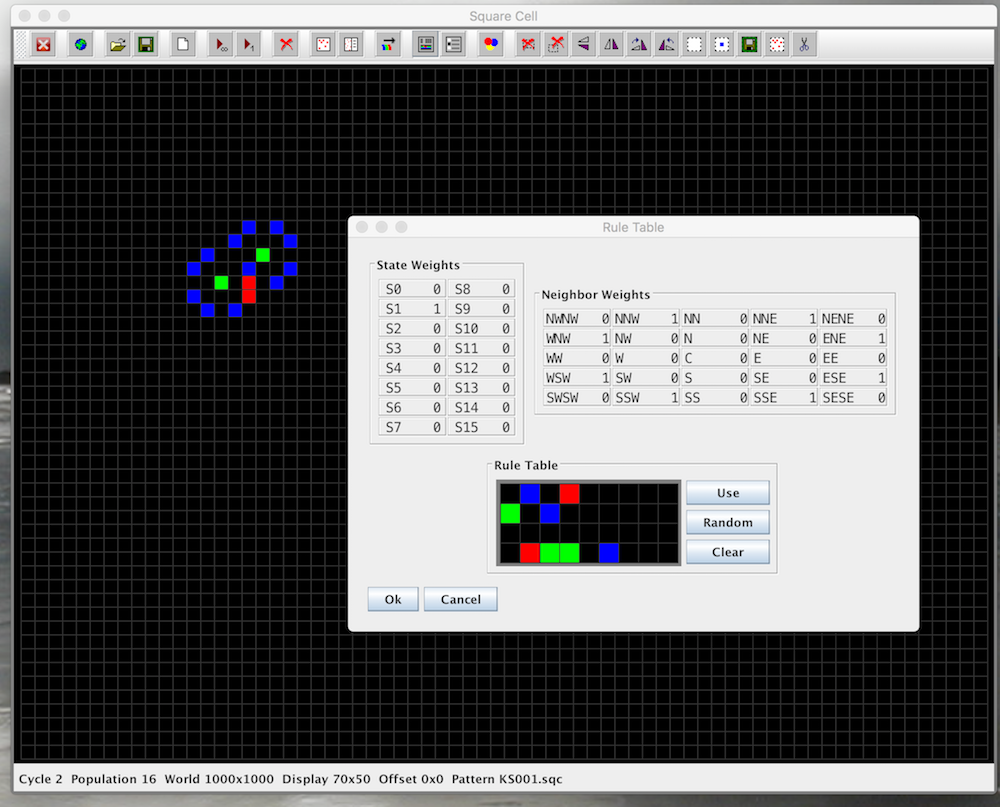This screenshot has width=1000, height=807.
Task: Select the S1 state weight field
Action: pos(412,309)
